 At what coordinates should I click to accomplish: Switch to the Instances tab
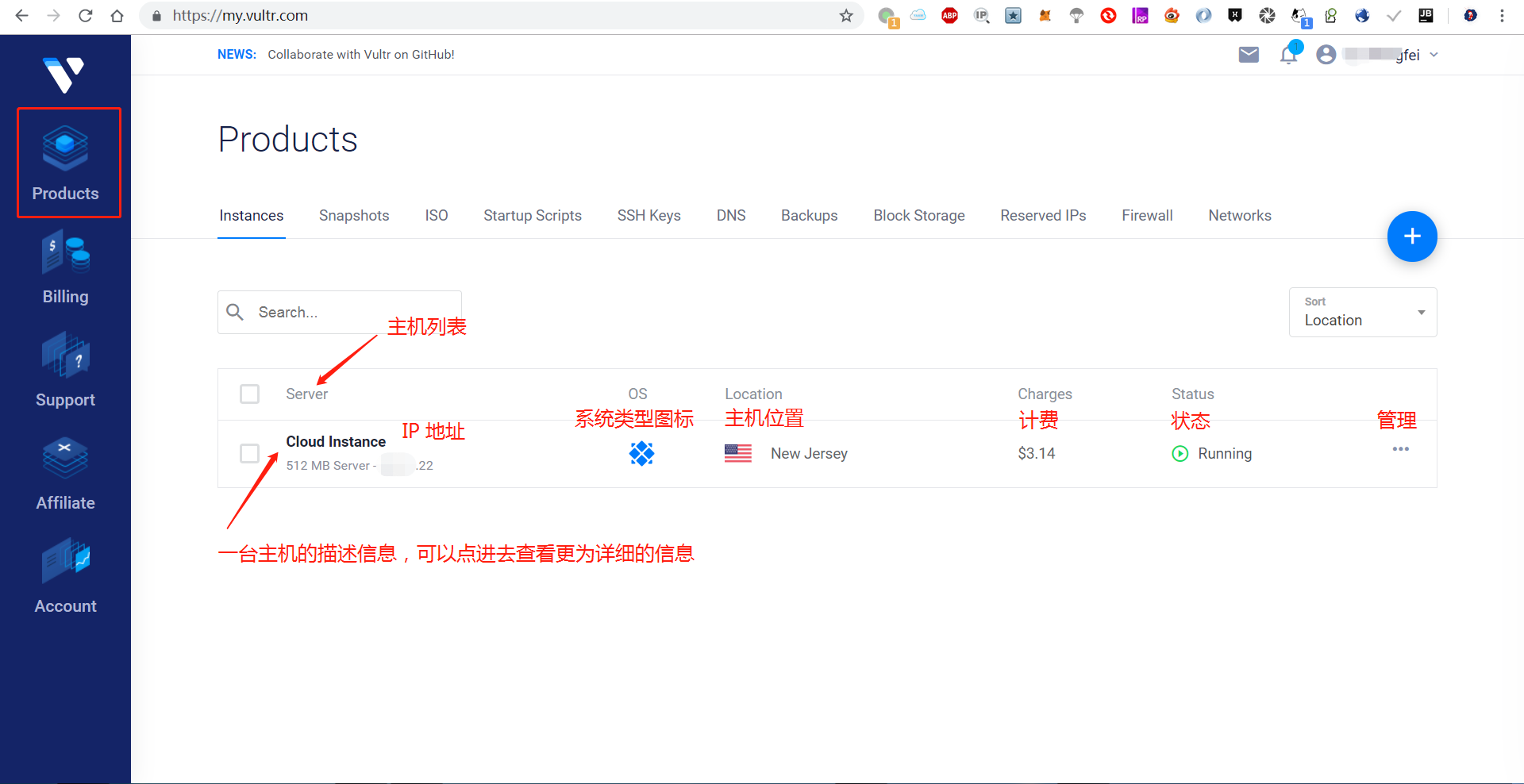pyautogui.click(x=252, y=216)
